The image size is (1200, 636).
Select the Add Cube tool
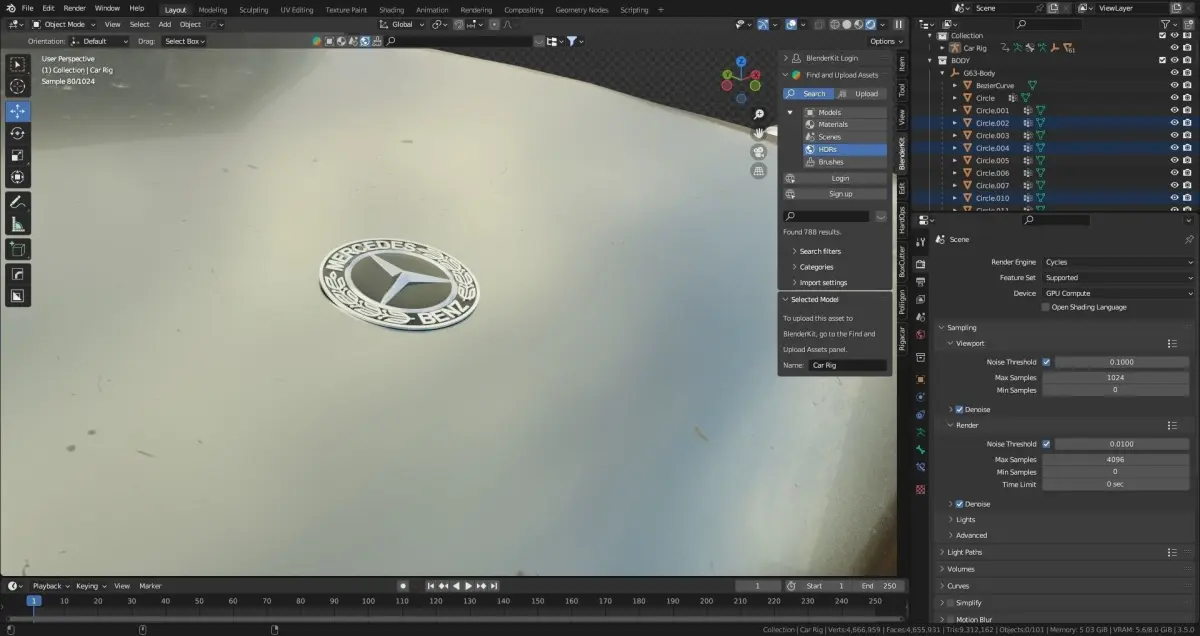tap(18, 248)
